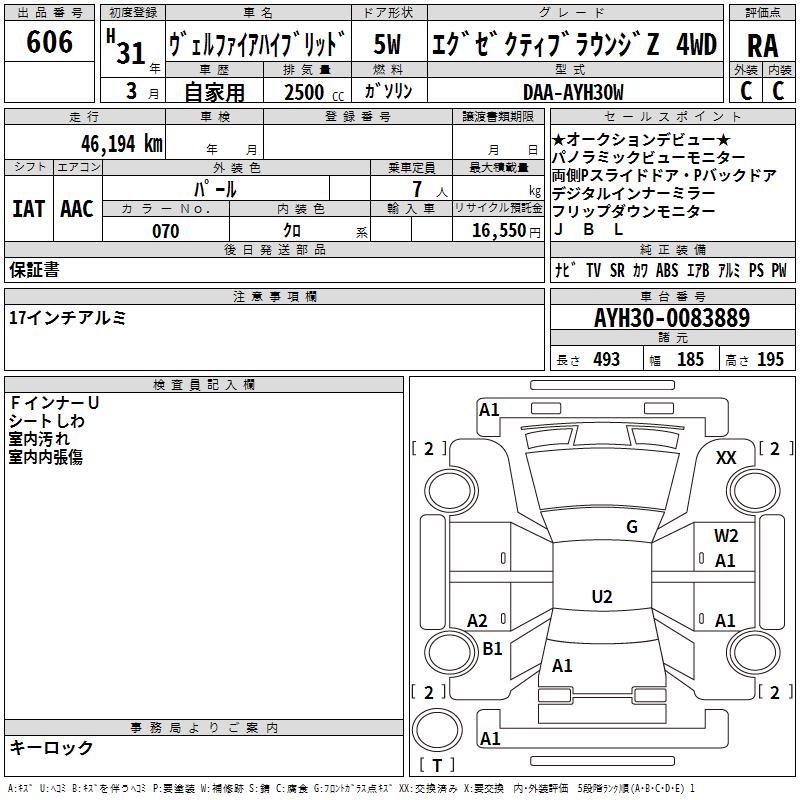800x800 pixels.
Task: Click model code DAA-AYH30W
Action: click(x=573, y=92)
